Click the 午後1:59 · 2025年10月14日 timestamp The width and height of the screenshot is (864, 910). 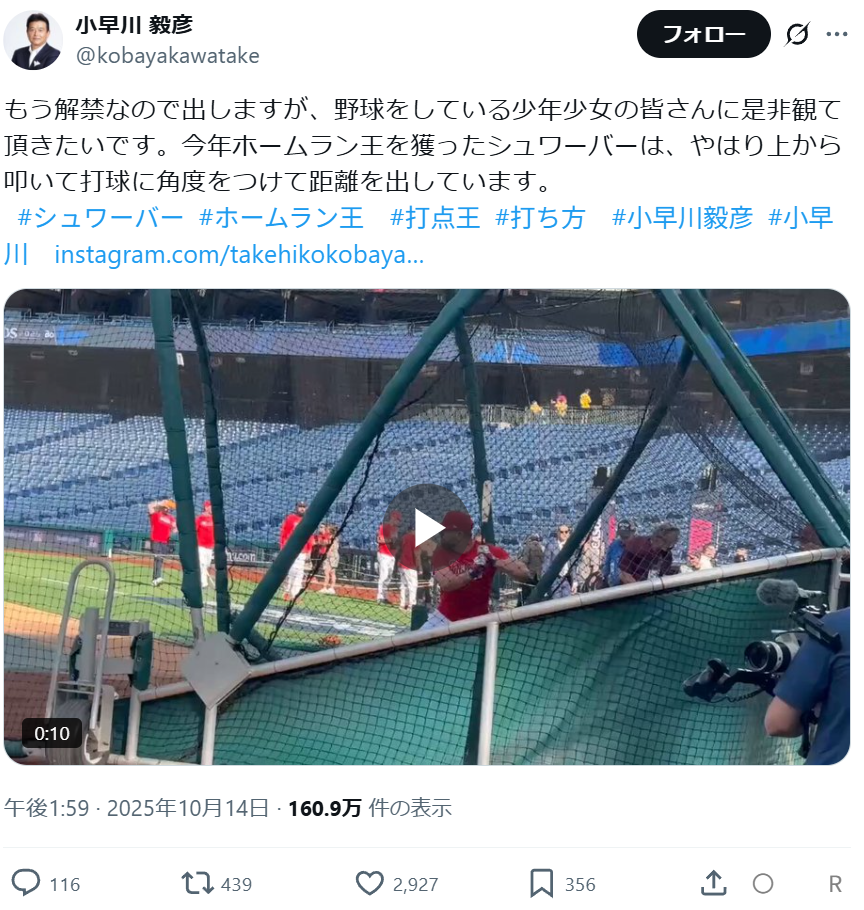(x=136, y=808)
